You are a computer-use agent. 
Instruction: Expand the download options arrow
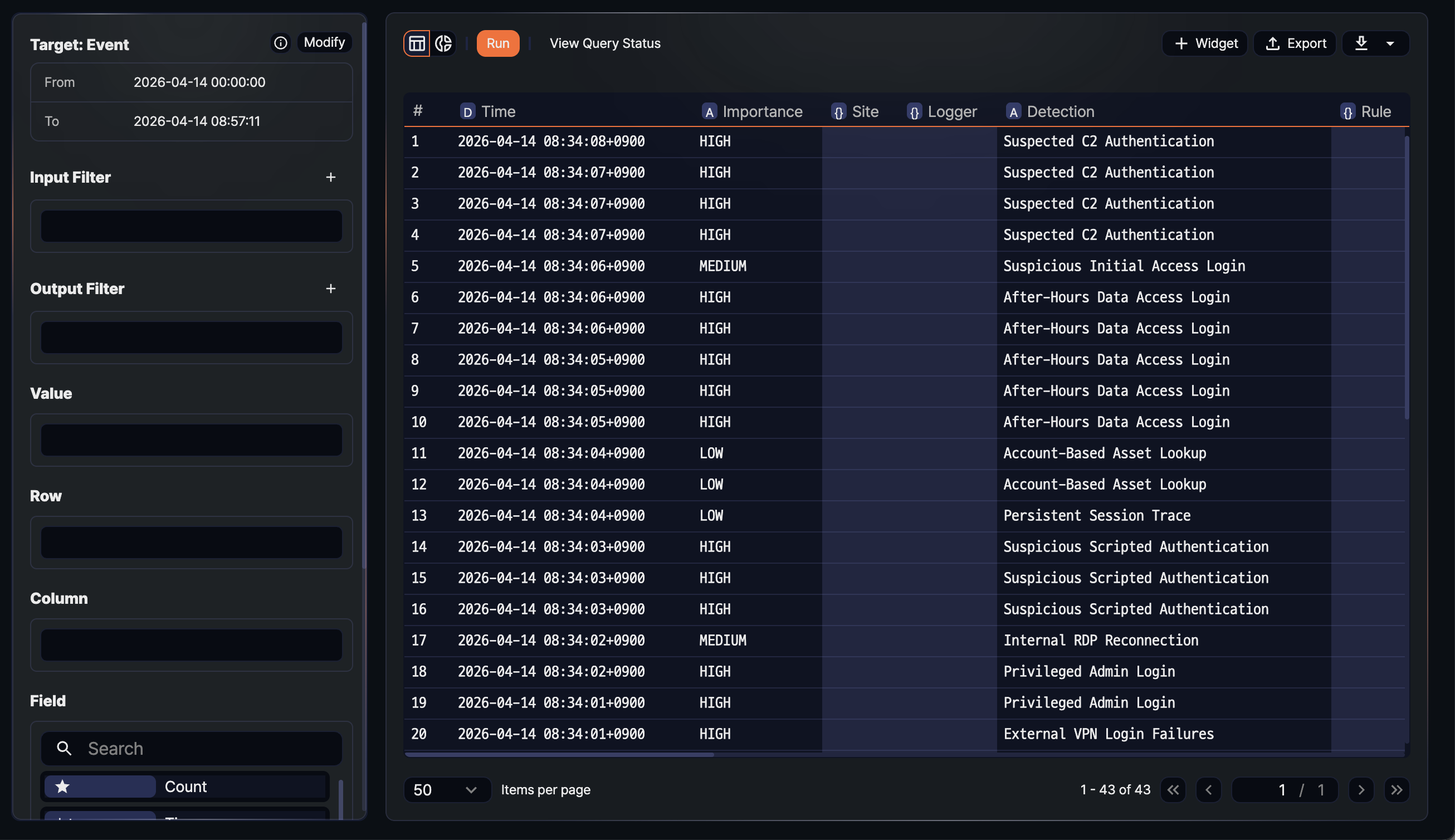(1390, 43)
